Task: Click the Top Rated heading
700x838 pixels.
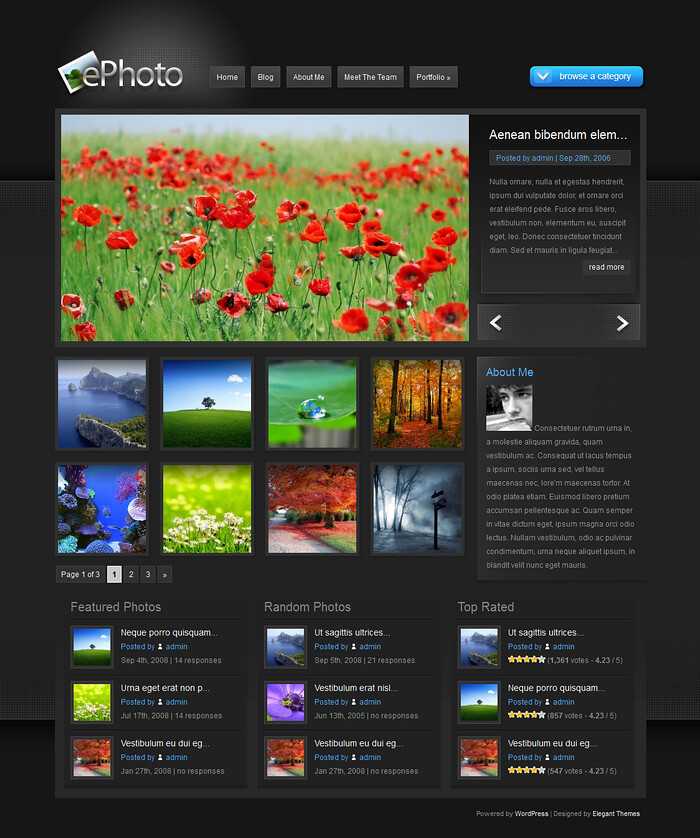Action: point(486,607)
